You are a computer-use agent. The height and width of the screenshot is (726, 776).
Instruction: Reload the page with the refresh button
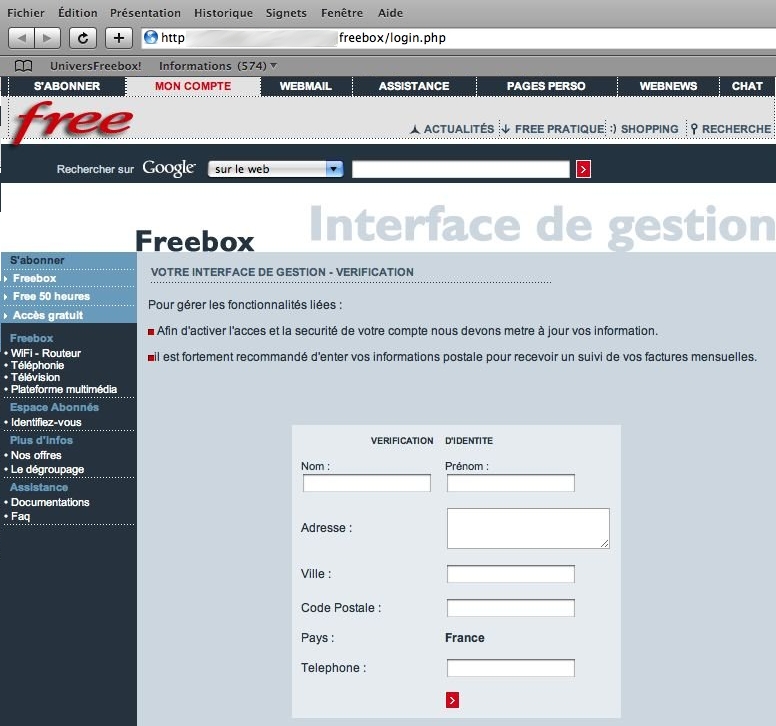(83, 38)
